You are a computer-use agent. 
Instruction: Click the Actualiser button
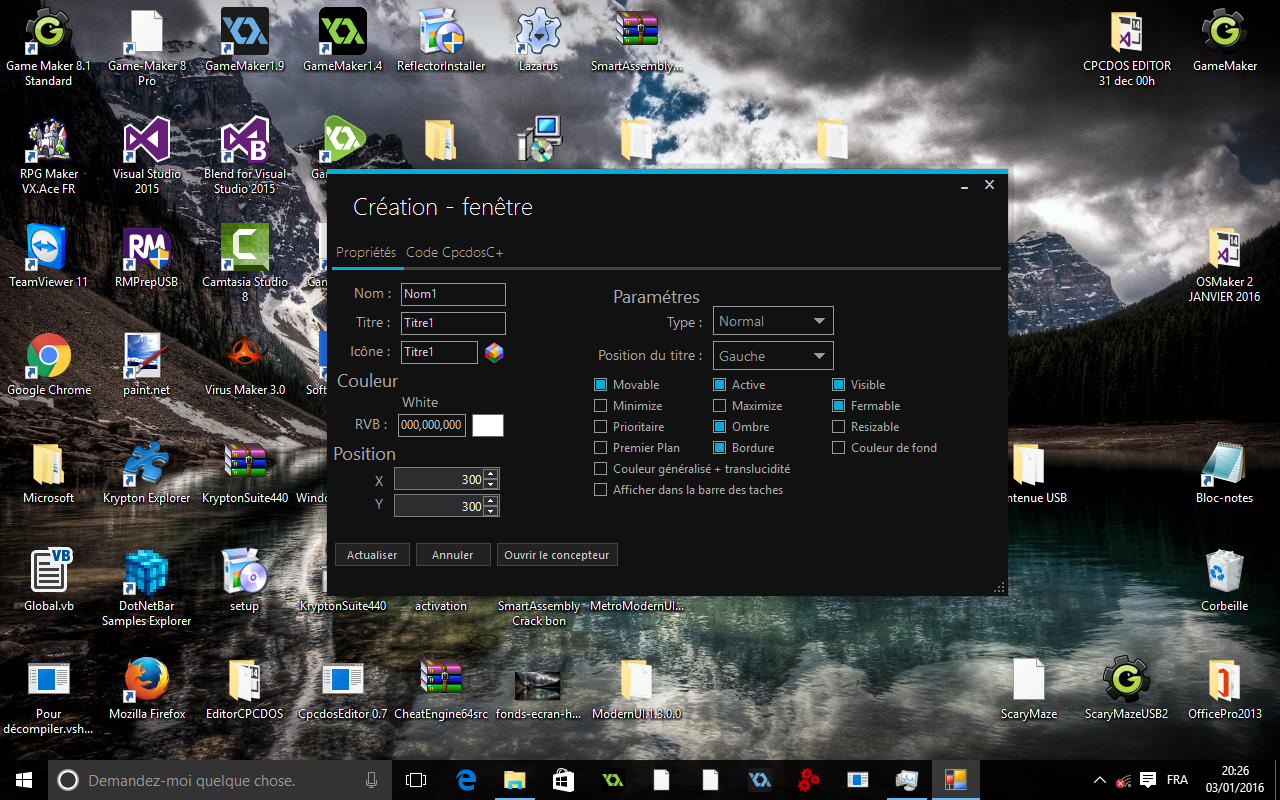pos(372,555)
